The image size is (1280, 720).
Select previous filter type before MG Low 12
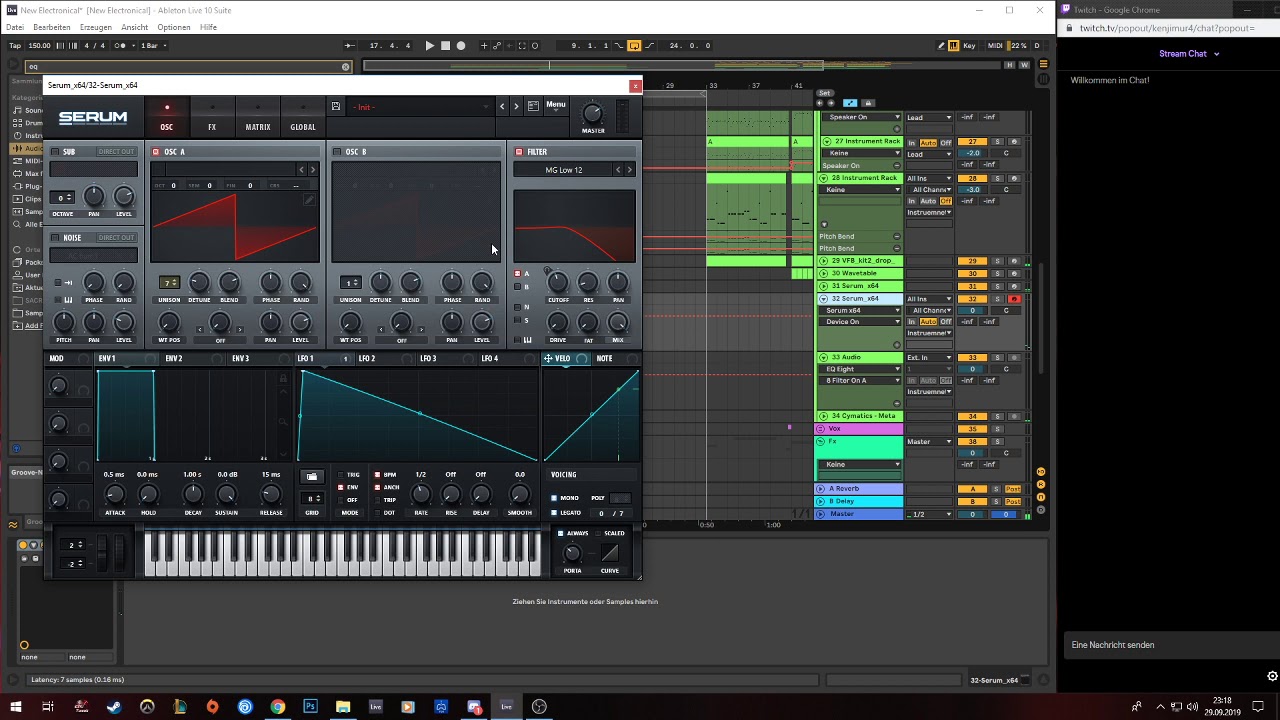point(618,170)
